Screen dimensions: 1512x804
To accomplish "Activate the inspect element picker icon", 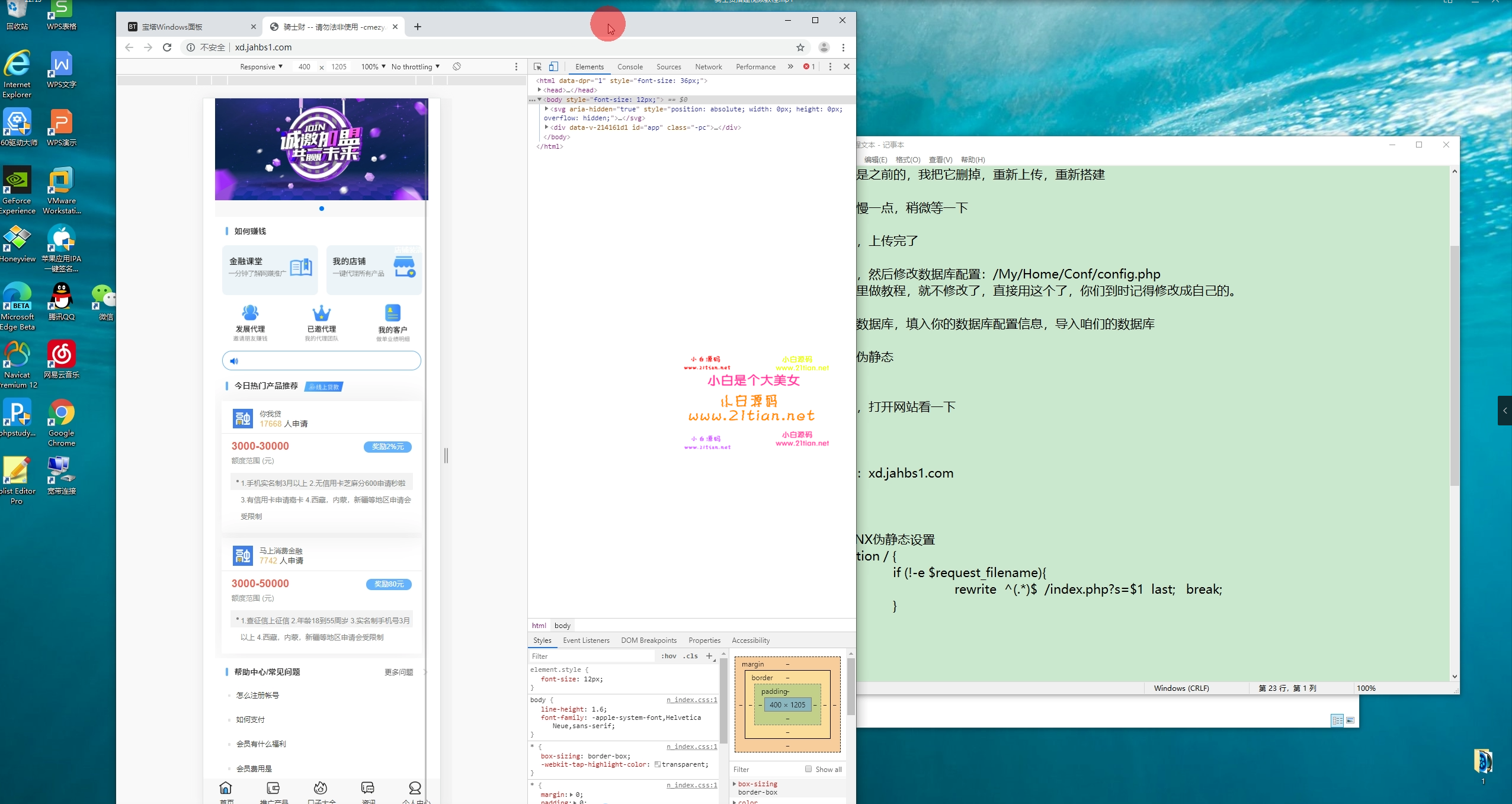I will click(537, 66).
